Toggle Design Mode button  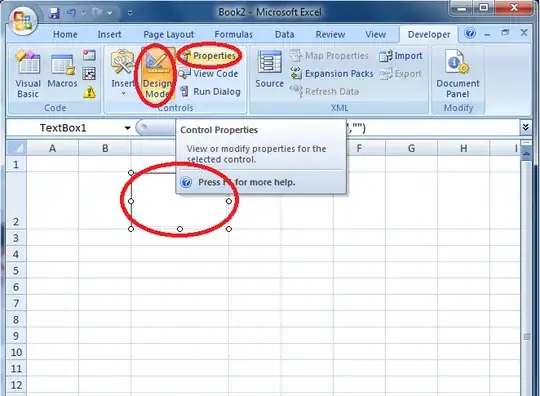pyautogui.click(x=157, y=74)
